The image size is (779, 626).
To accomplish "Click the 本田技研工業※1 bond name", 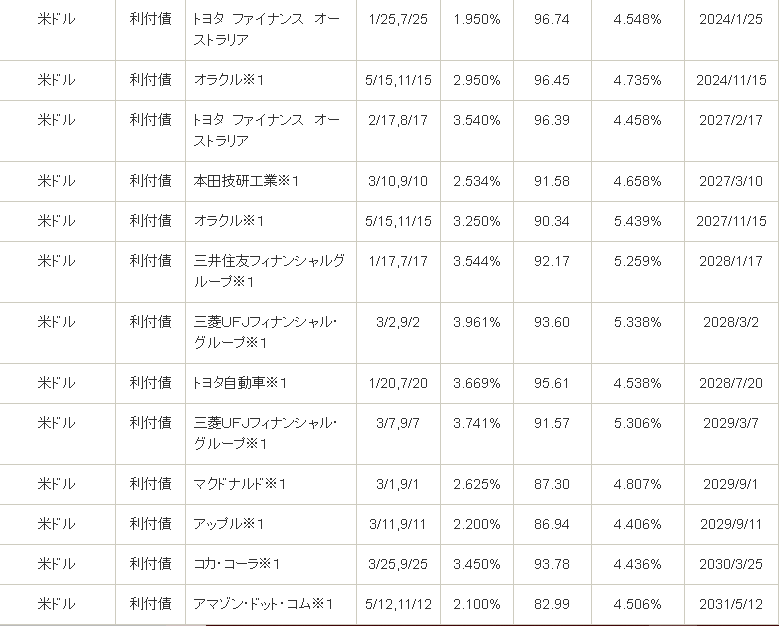I will pos(246,181).
